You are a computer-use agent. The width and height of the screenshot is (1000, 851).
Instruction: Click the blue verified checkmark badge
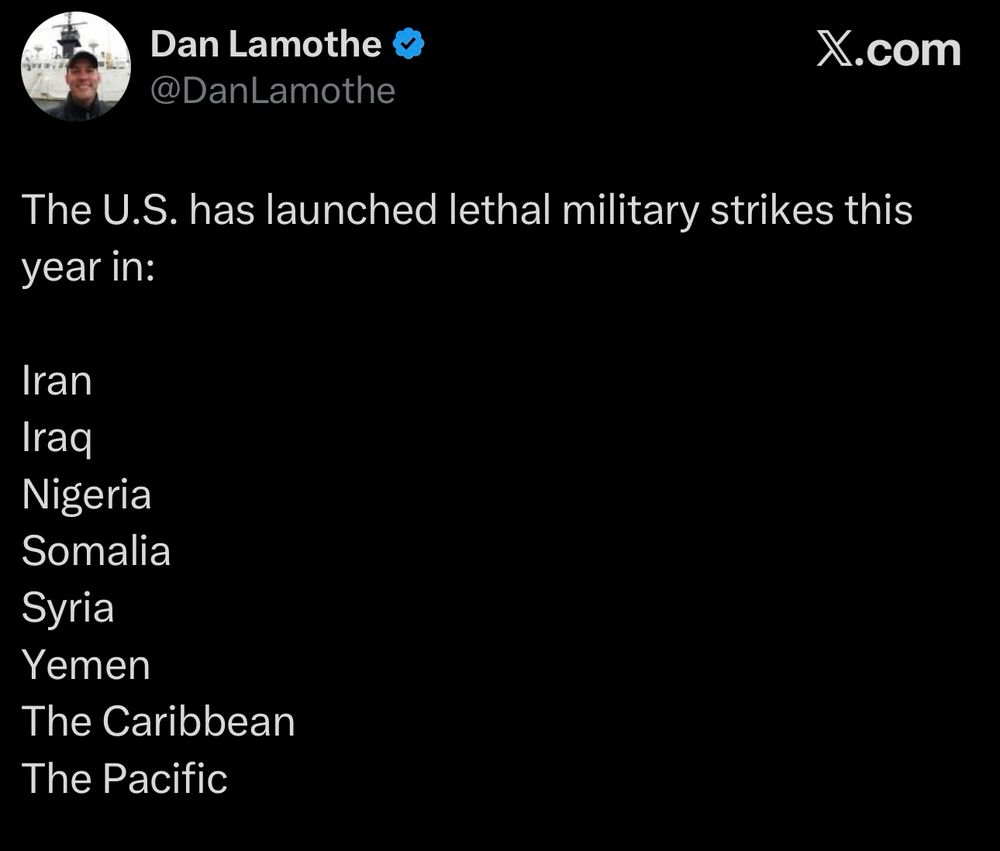[x=408, y=44]
